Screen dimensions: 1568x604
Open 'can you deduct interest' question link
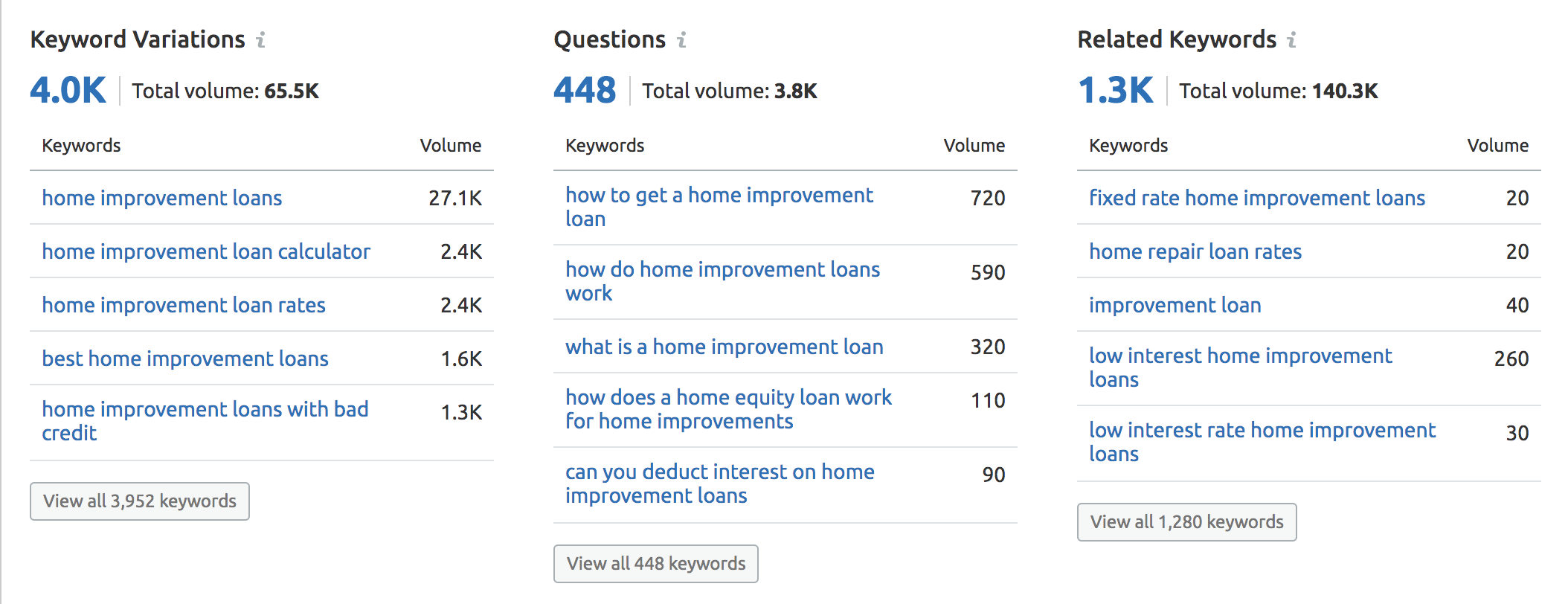pyautogui.click(x=720, y=483)
